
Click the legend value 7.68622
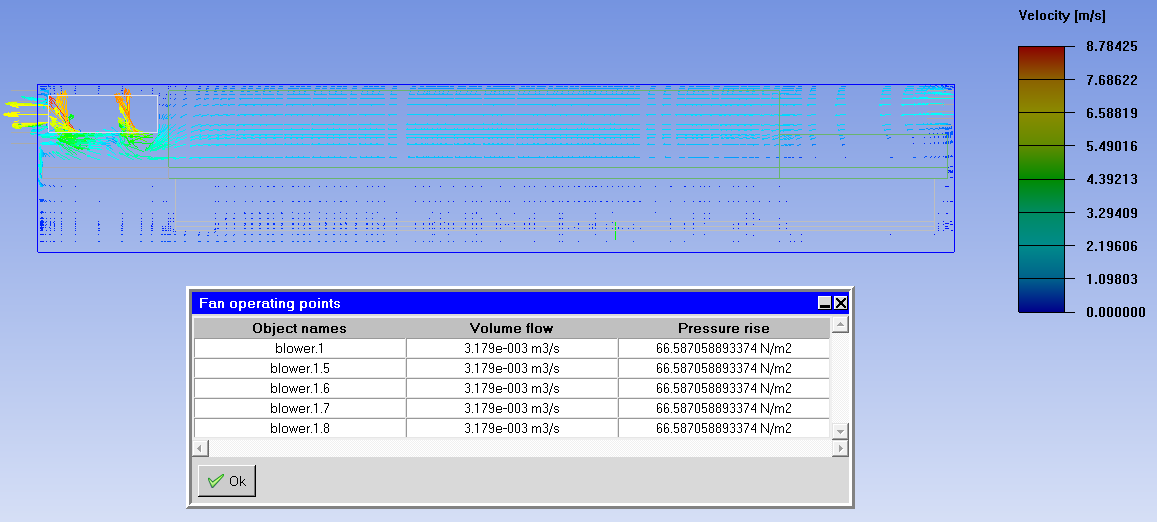(x=1111, y=80)
